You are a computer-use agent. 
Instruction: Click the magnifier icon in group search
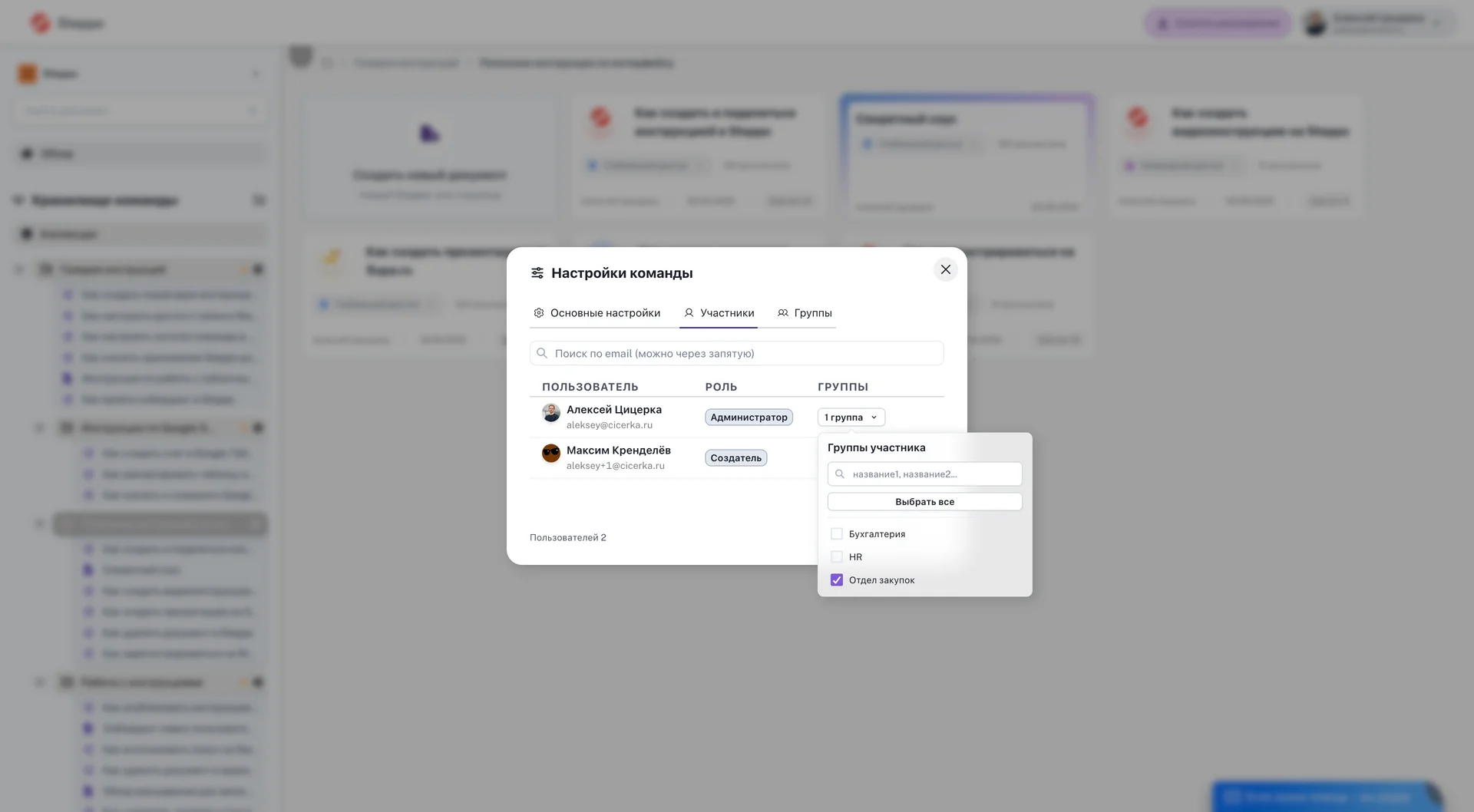pyautogui.click(x=840, y=474)
